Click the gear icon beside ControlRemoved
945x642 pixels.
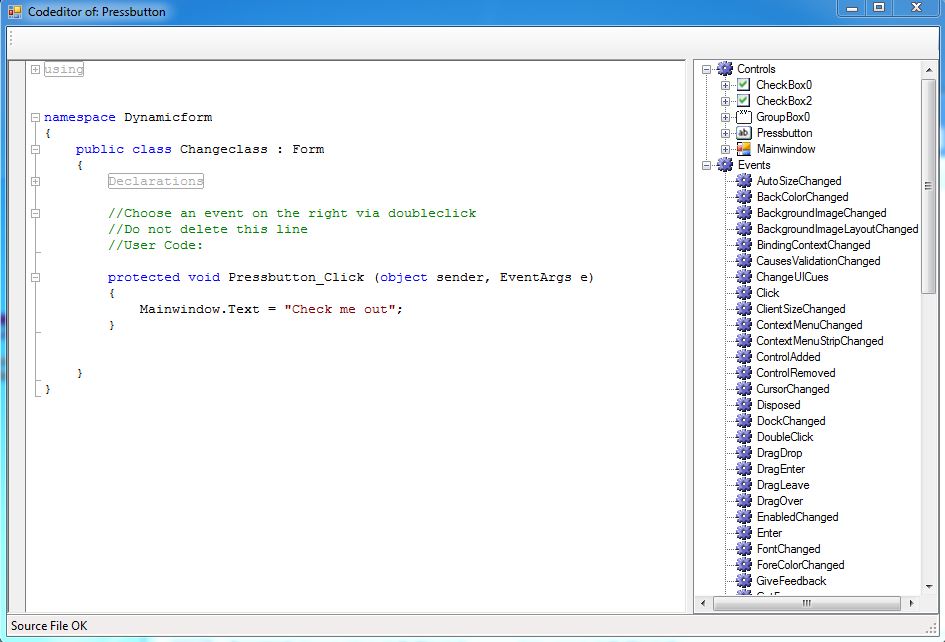pos(744,373)
